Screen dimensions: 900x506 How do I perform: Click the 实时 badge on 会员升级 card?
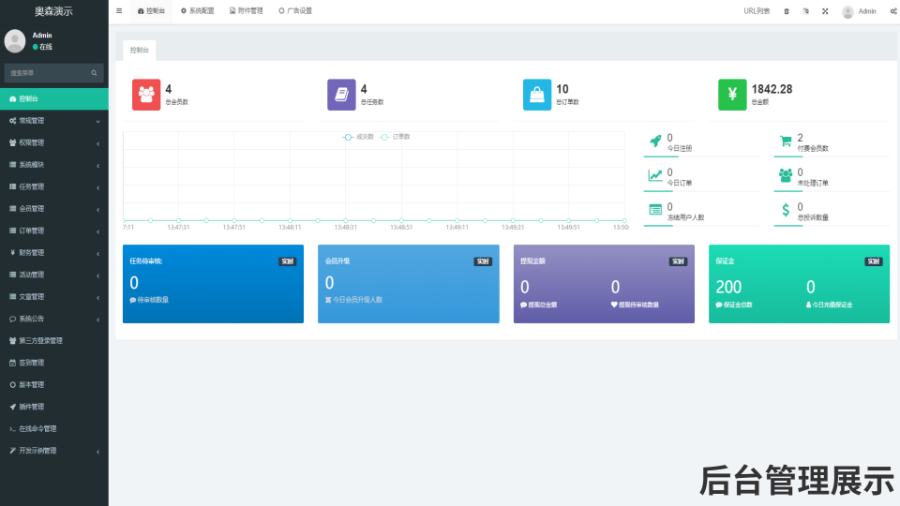point(482,262)
